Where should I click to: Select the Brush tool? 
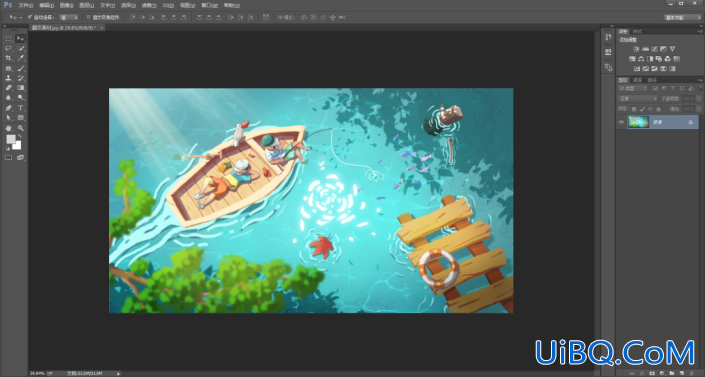coord(21,68)
